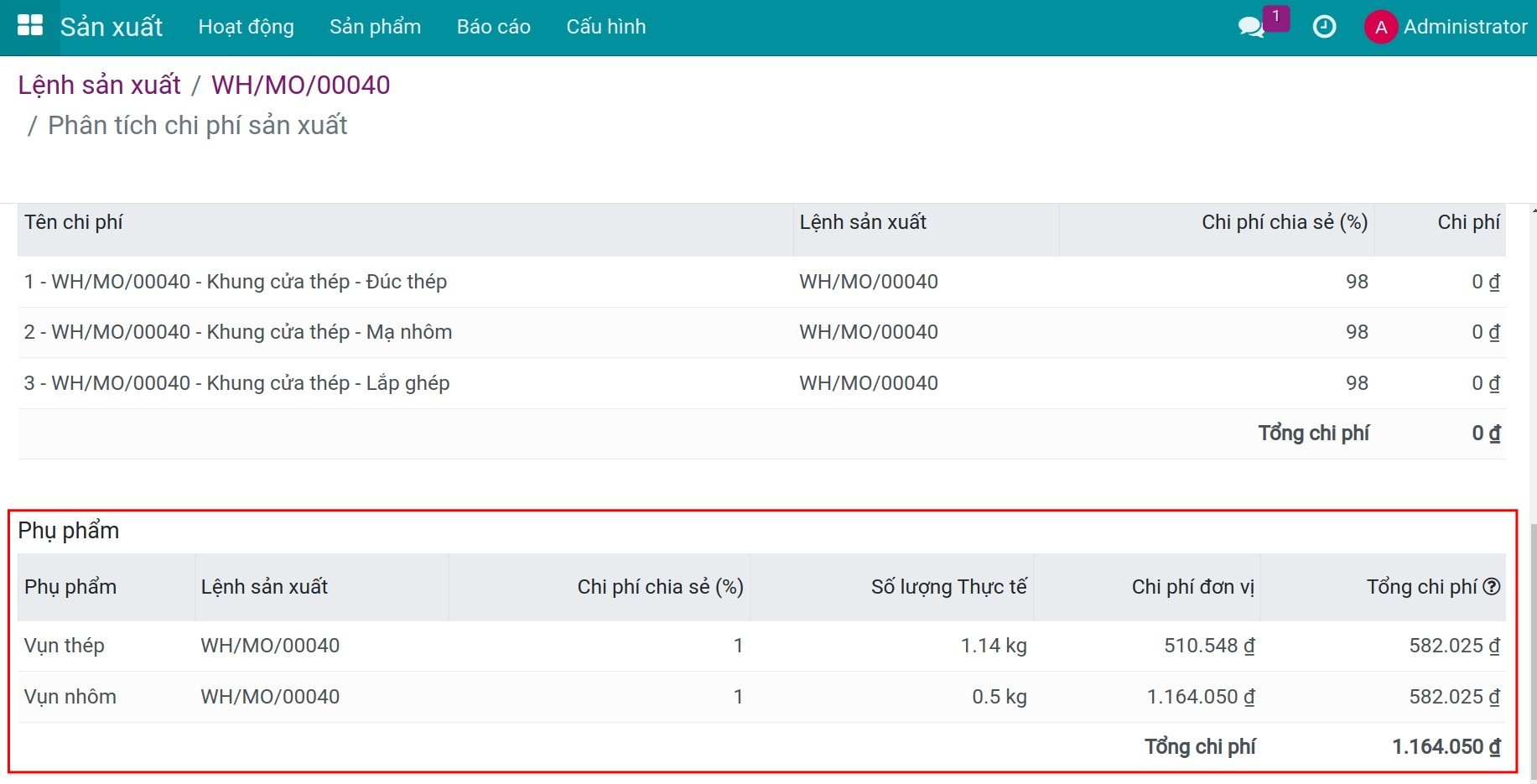Go back to Lệnh sản xuất breadcrumb

point(99,85)
